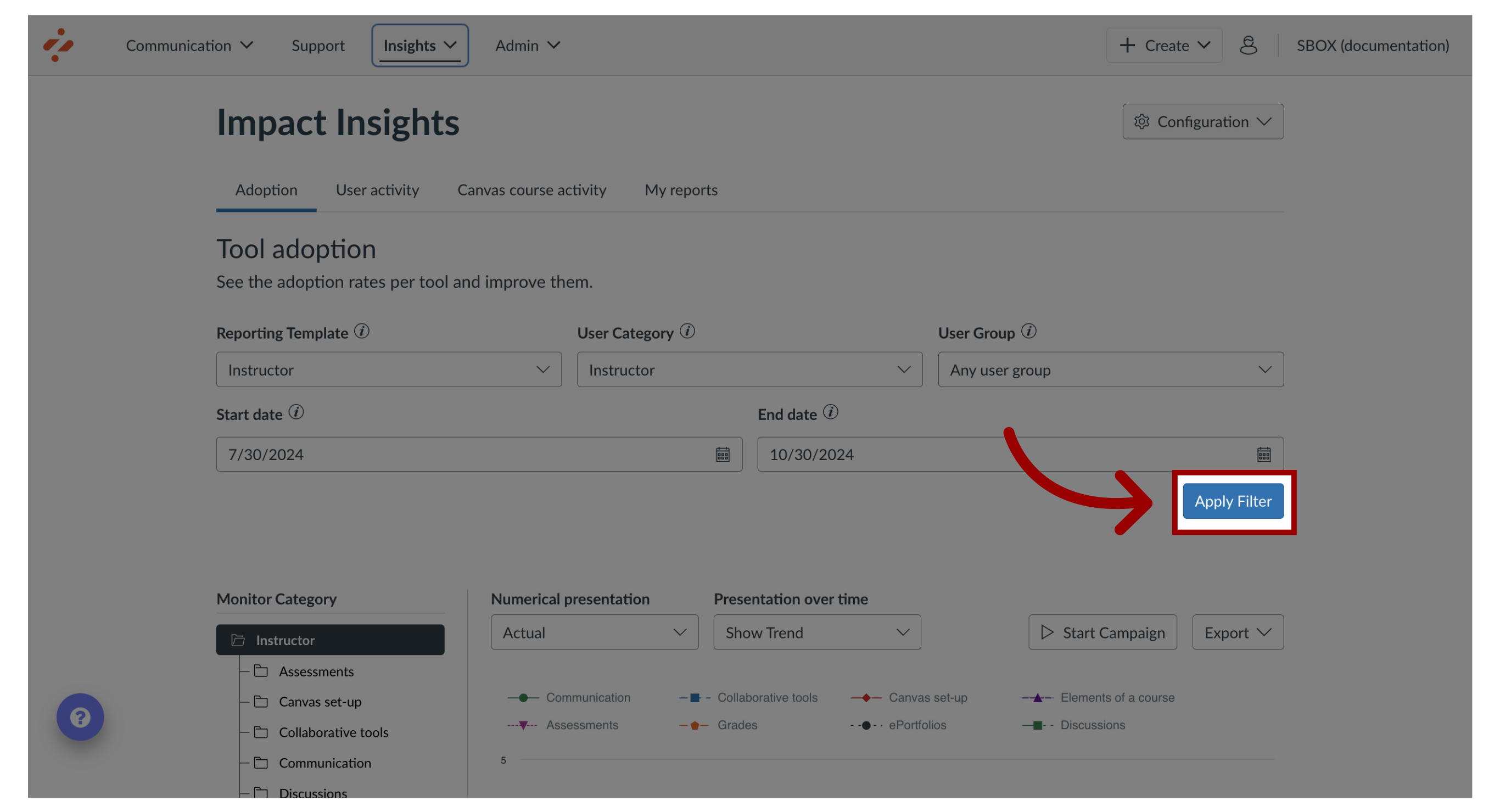Click the Apply Filter button

1233,501
